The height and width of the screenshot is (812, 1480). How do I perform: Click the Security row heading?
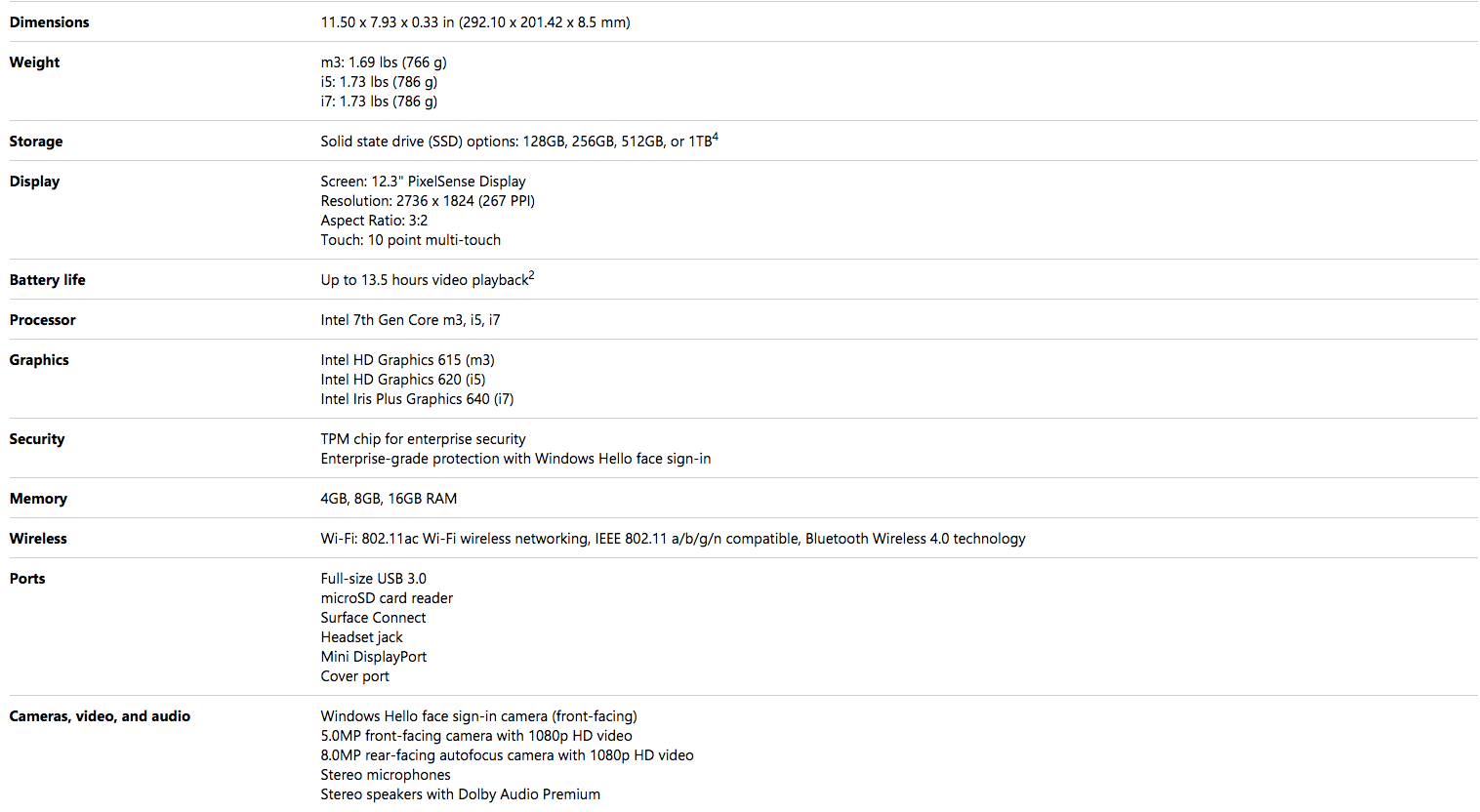tap(37, 439)
